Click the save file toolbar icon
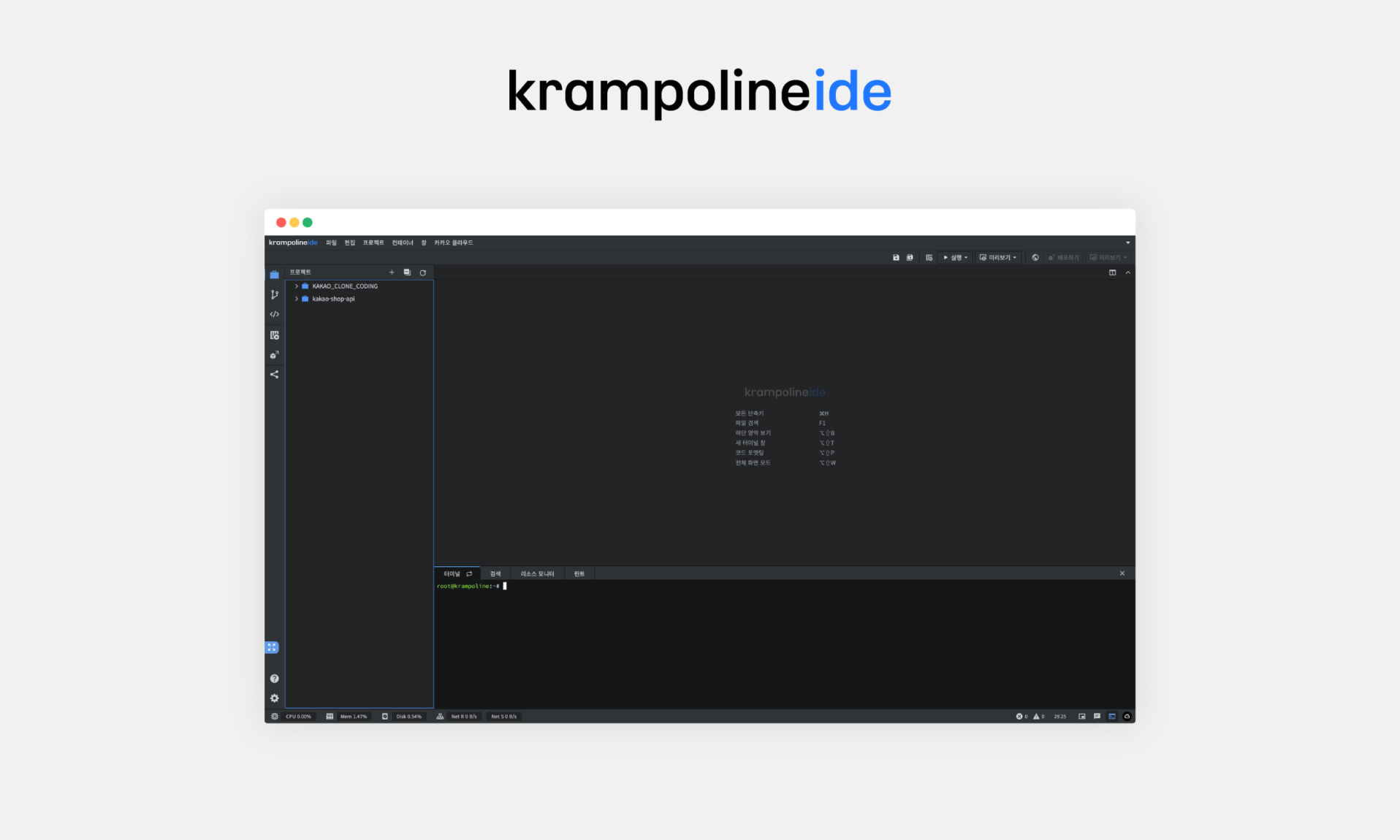1400x840 pixels. (896, 258)
